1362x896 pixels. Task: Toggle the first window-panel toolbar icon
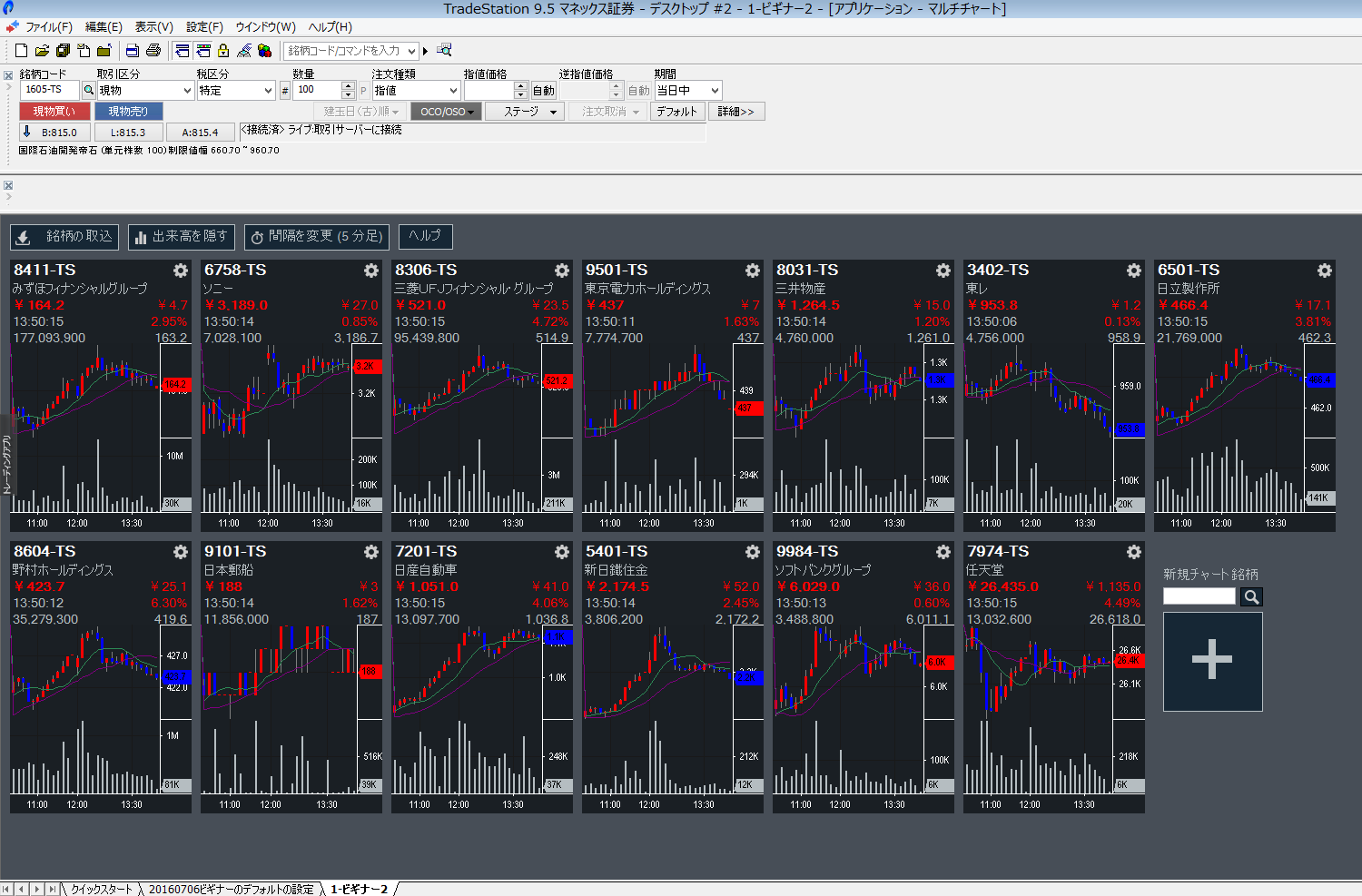[x=182, y=51]
